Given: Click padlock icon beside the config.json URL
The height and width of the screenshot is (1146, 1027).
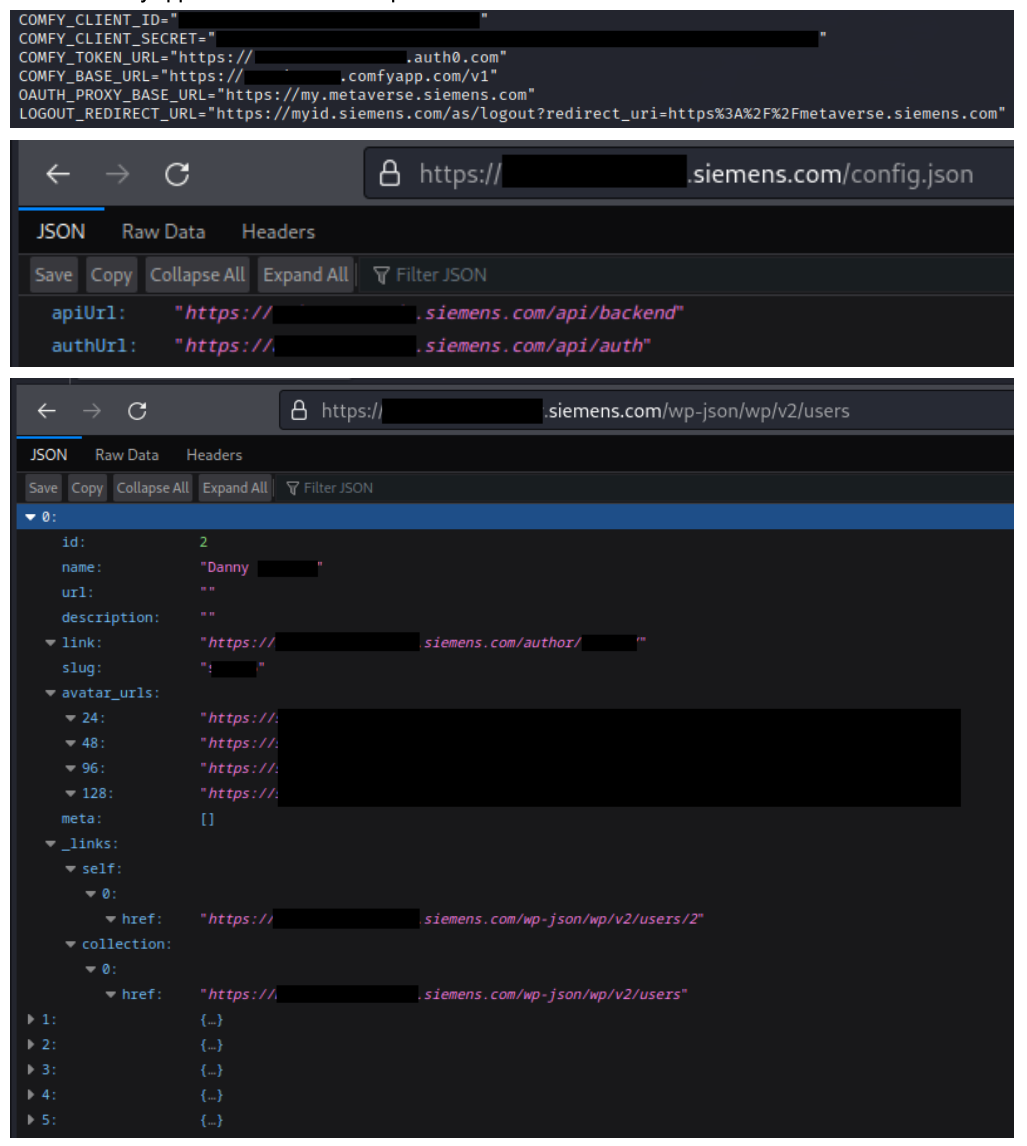Looking at the screenshot, I should pyautogui.click(x=392, y=175).
